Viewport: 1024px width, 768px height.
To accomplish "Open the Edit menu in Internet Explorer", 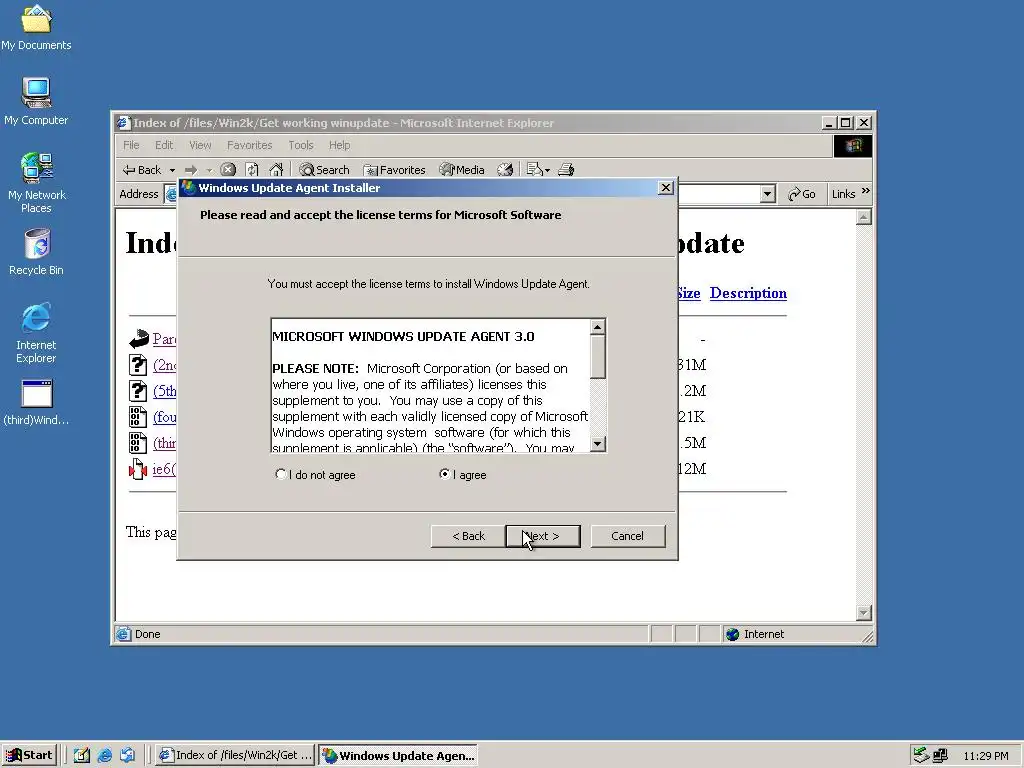I will pos(164,145).
